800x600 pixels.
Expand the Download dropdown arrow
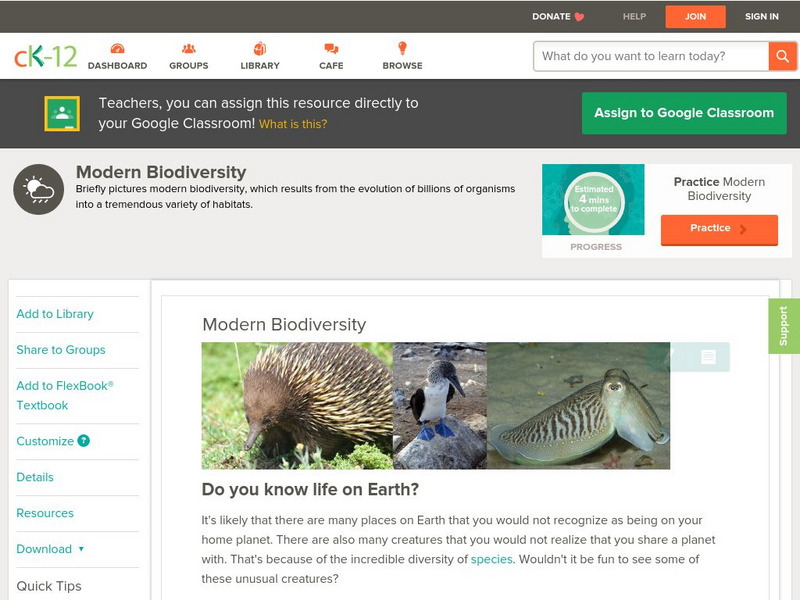point(81,549)
